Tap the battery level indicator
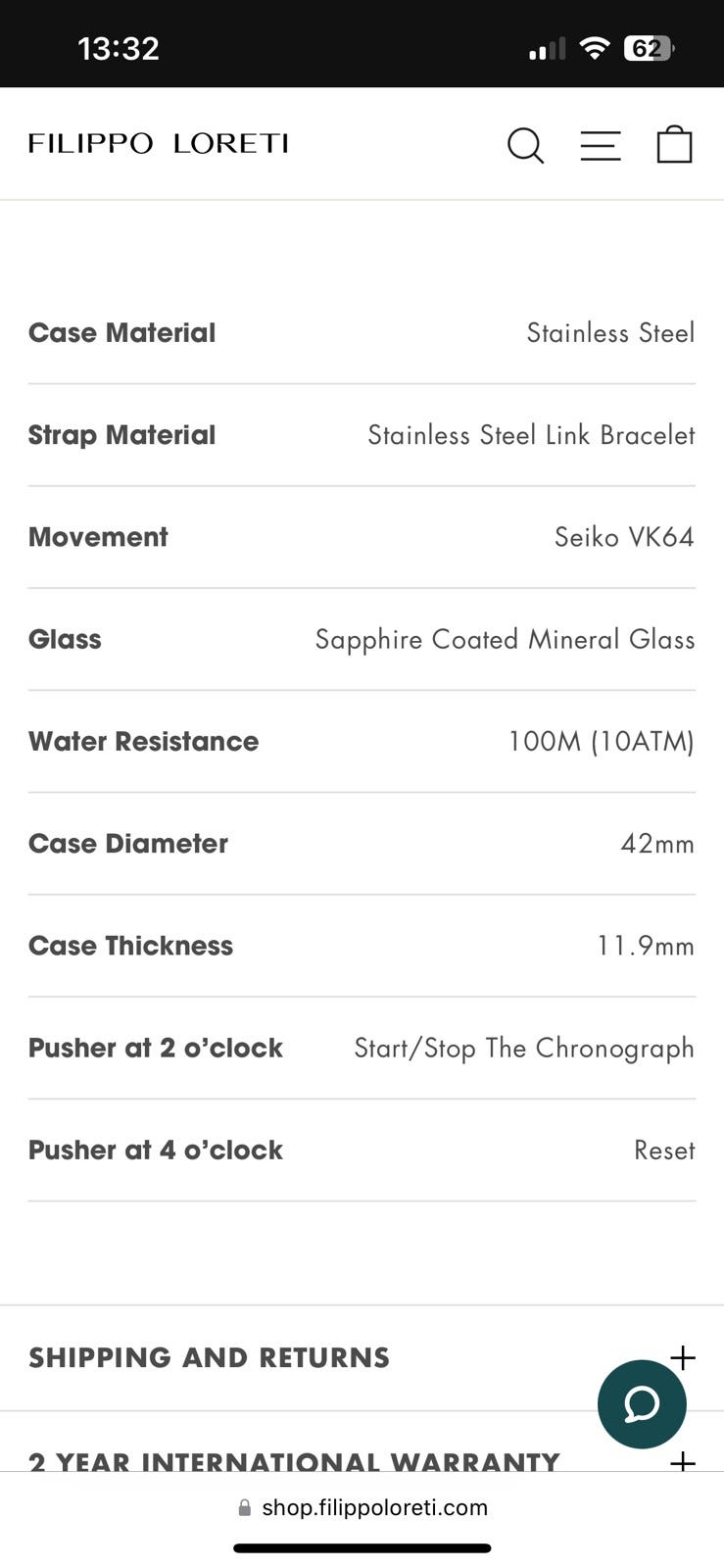724x1568 pixels. pos(648,48)
